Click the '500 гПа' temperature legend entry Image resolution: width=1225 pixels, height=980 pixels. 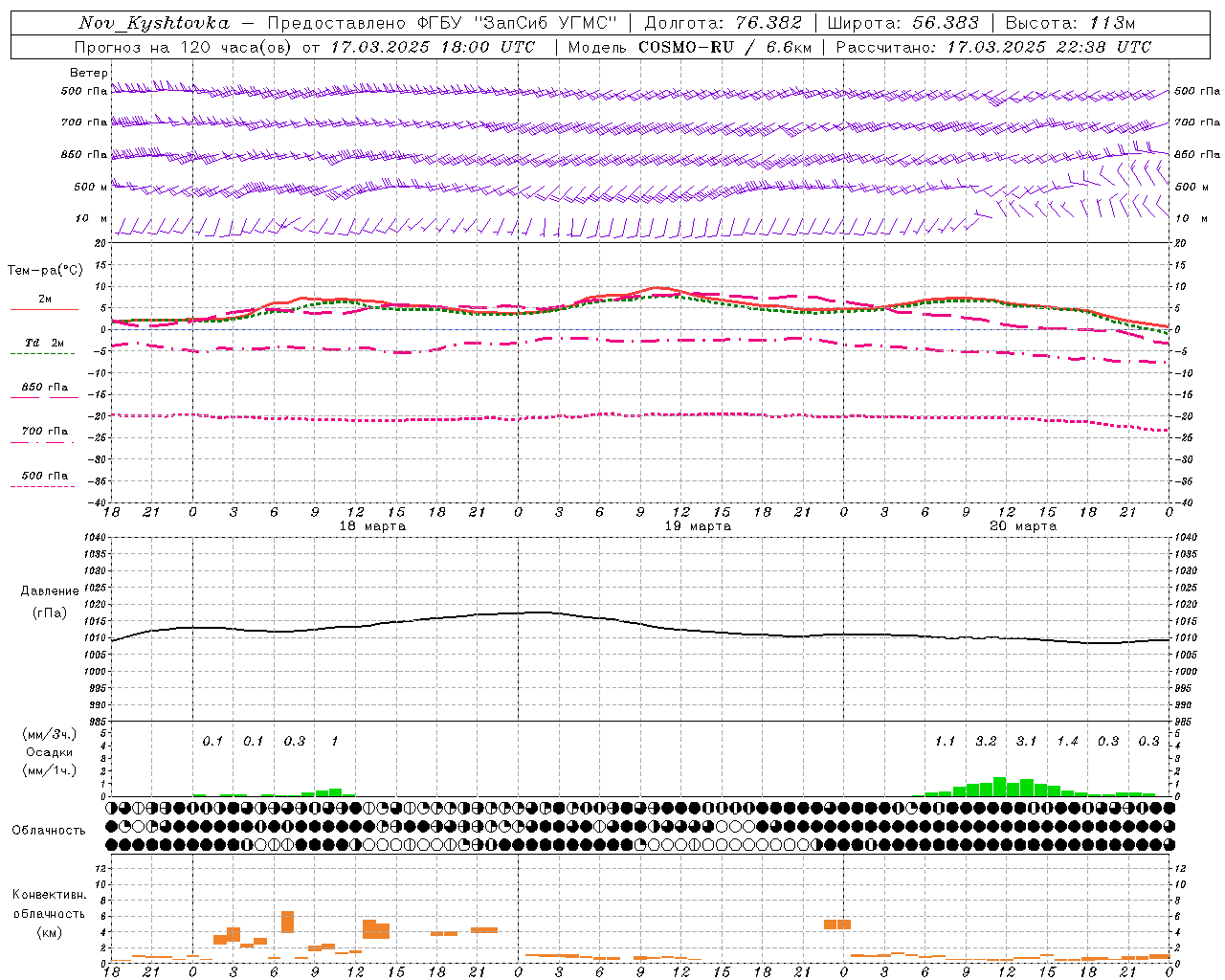point(45,476)
